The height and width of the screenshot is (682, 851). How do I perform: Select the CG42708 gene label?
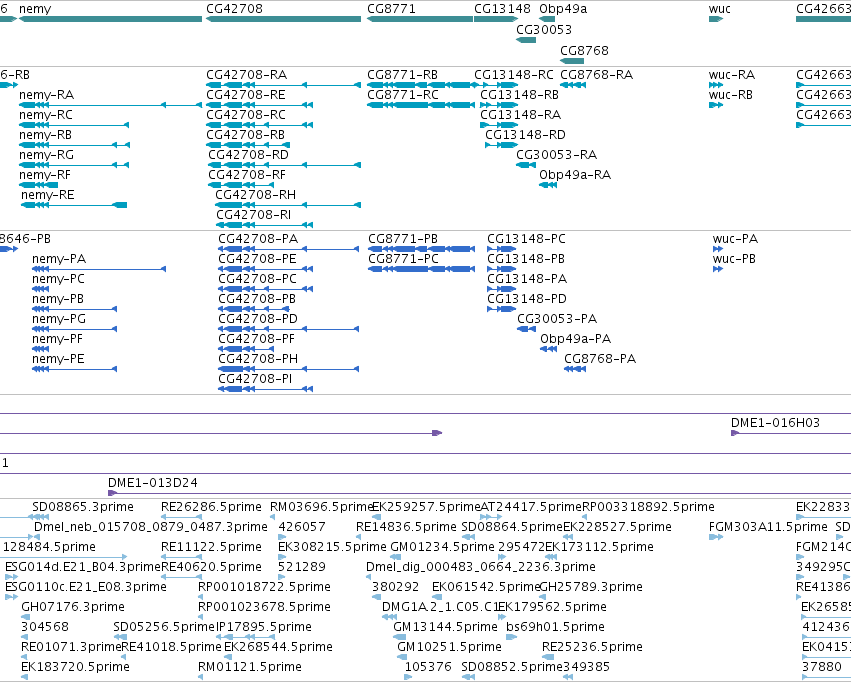tap(234, 9)
